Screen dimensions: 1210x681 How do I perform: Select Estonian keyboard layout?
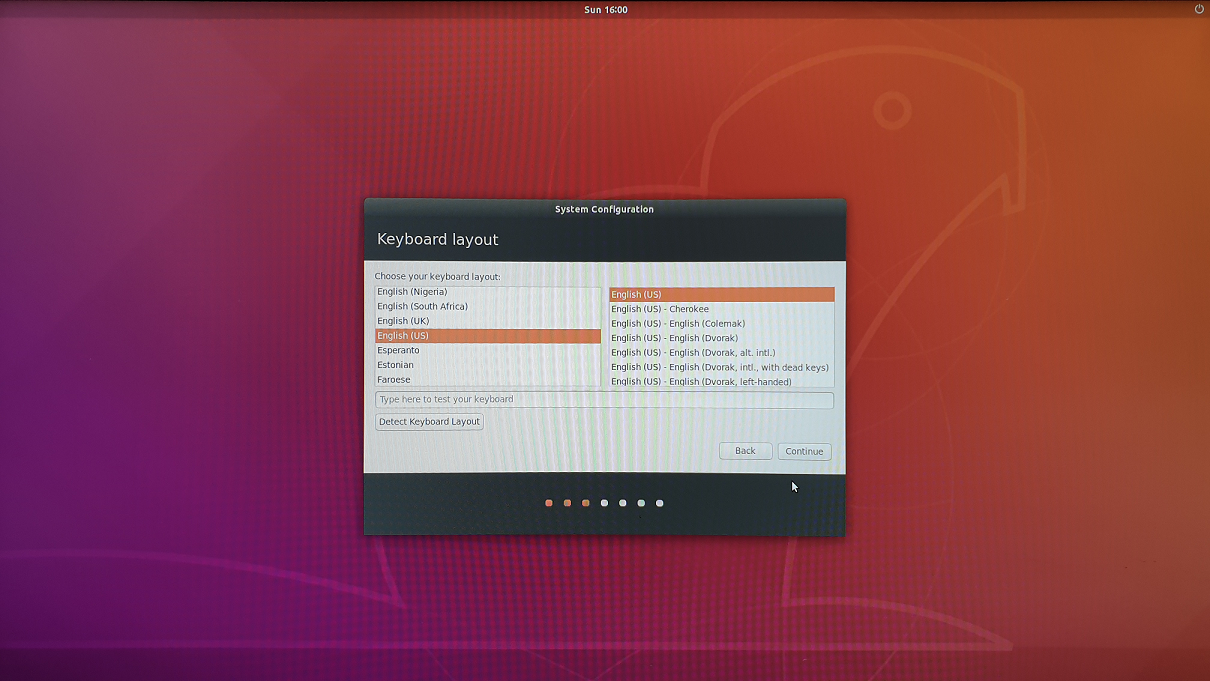pyautogui.click(x=488, y=365)
